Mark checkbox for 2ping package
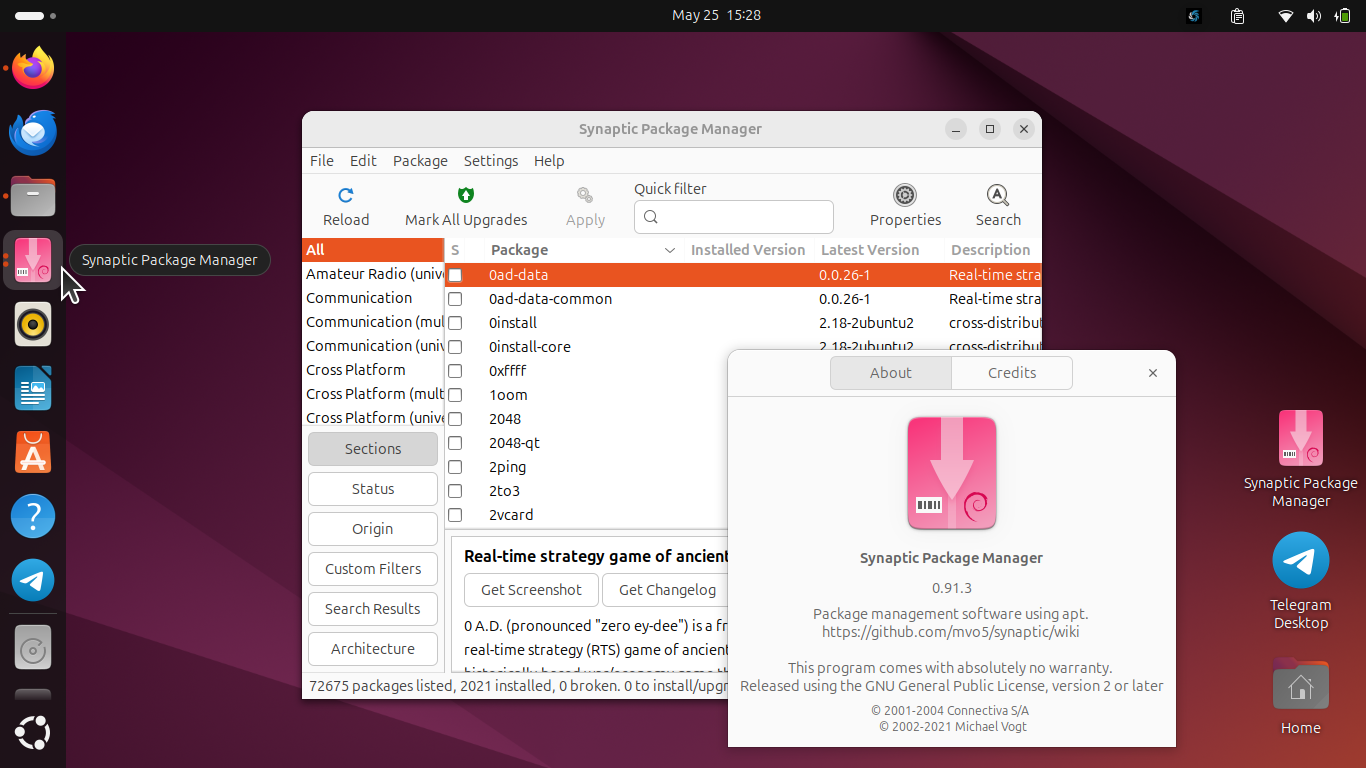1366x768 pixels. tap(455, 467)
